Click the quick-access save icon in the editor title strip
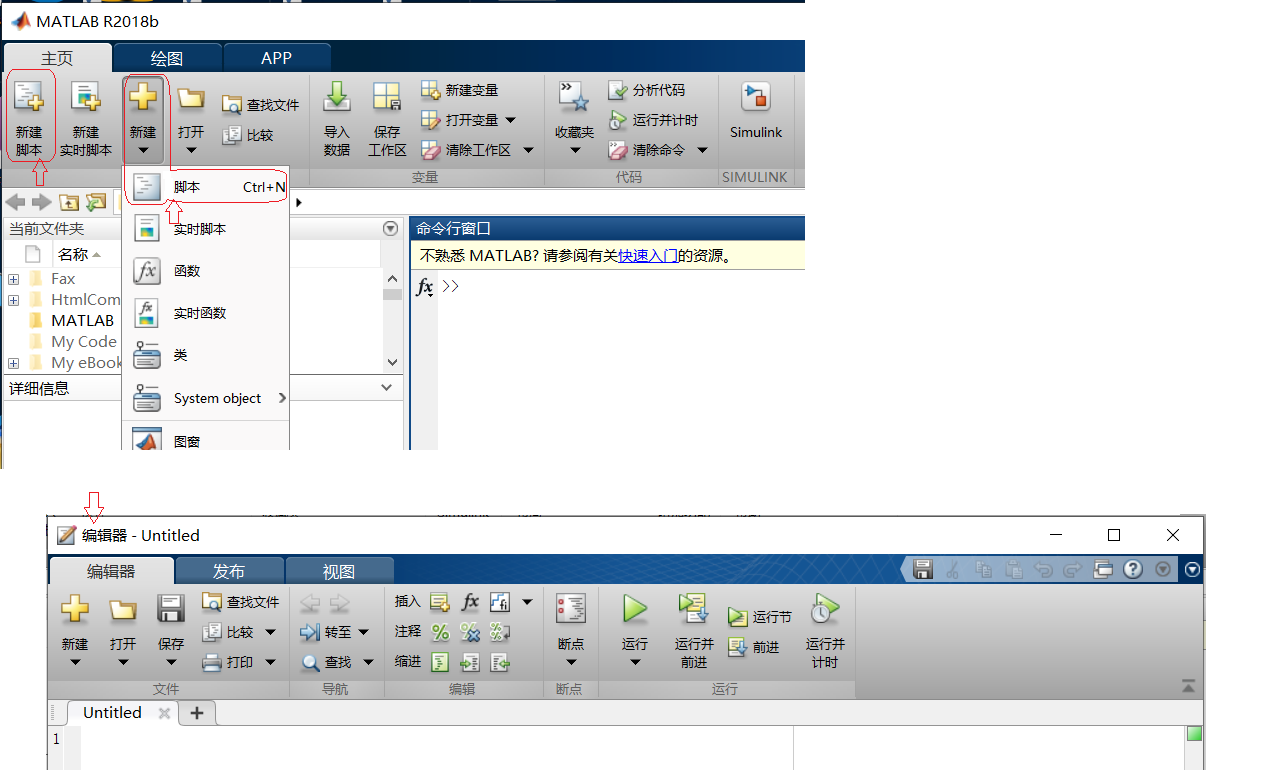The width and height of the screenshot is (1288, 783). click(923, 569)
